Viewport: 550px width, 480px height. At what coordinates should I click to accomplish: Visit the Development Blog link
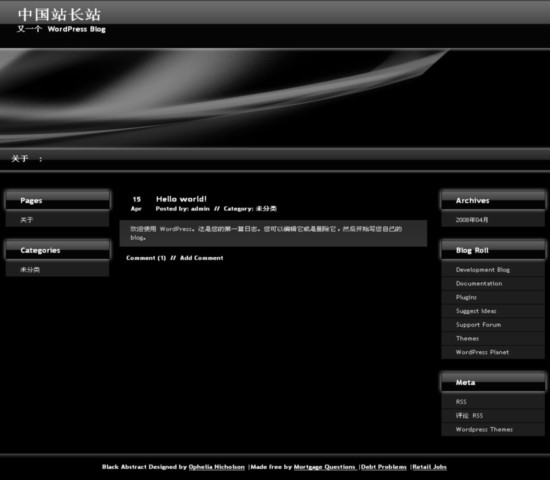483,270
